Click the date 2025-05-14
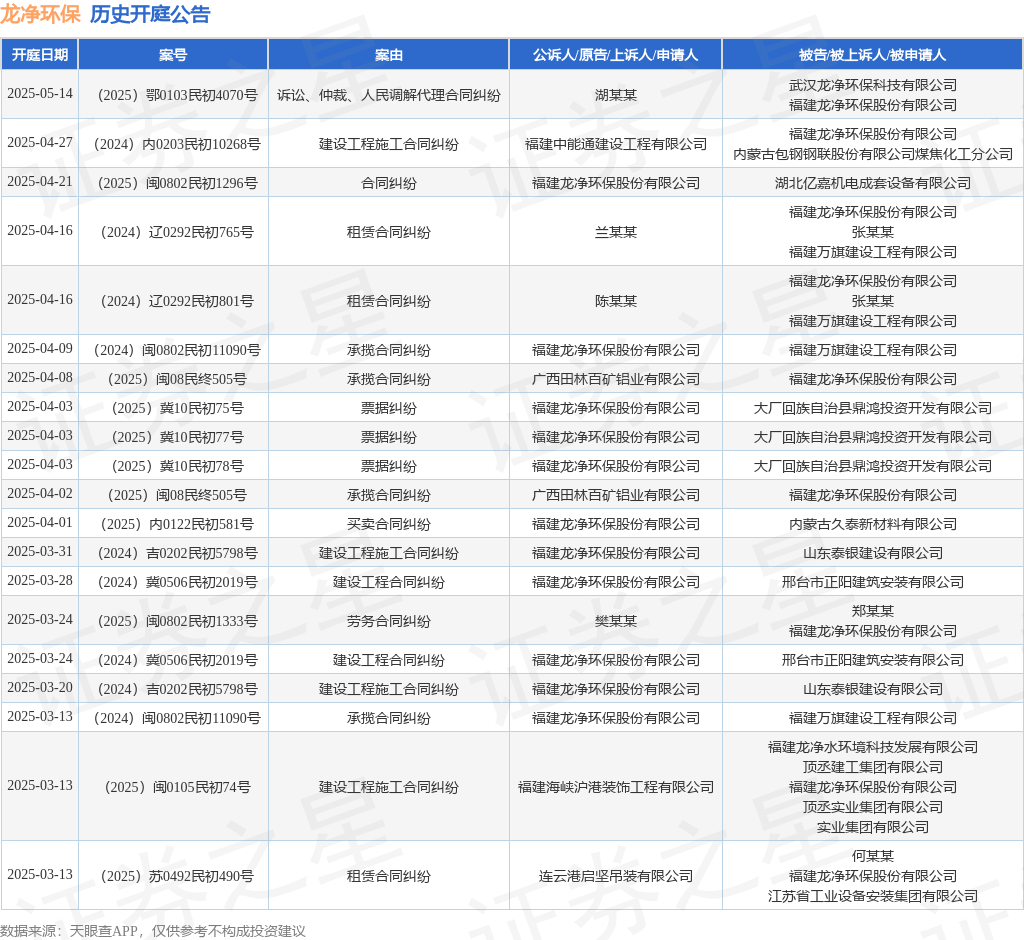Screen dimensions: 1024x940 point(40,94)
